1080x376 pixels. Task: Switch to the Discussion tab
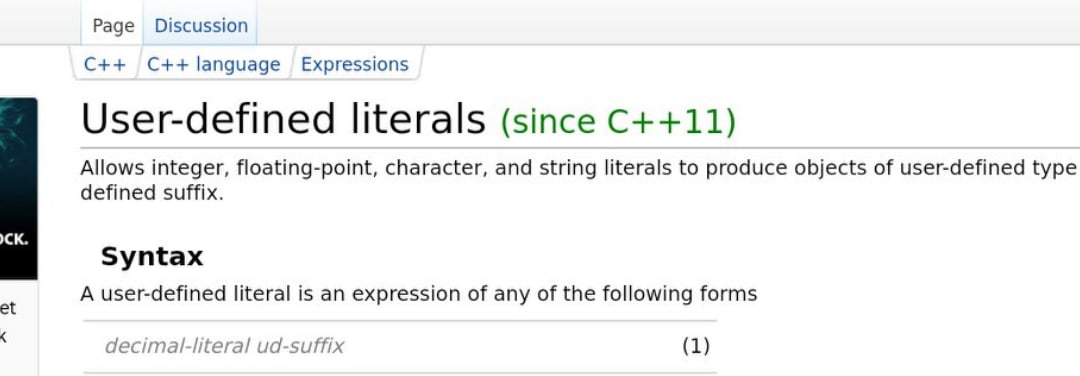[x=200, y=25]
